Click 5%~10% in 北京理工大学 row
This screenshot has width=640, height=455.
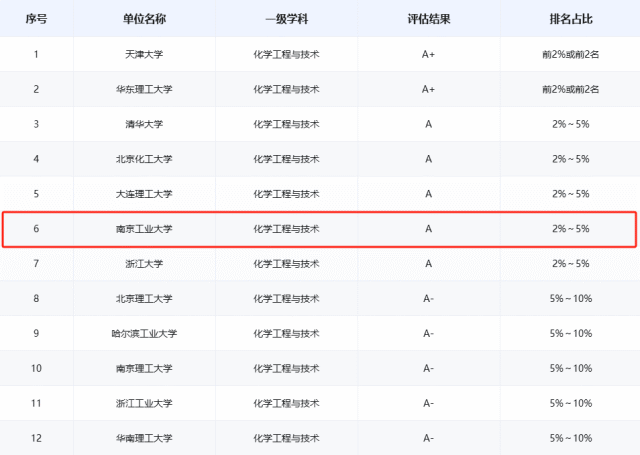click(571, 298)
